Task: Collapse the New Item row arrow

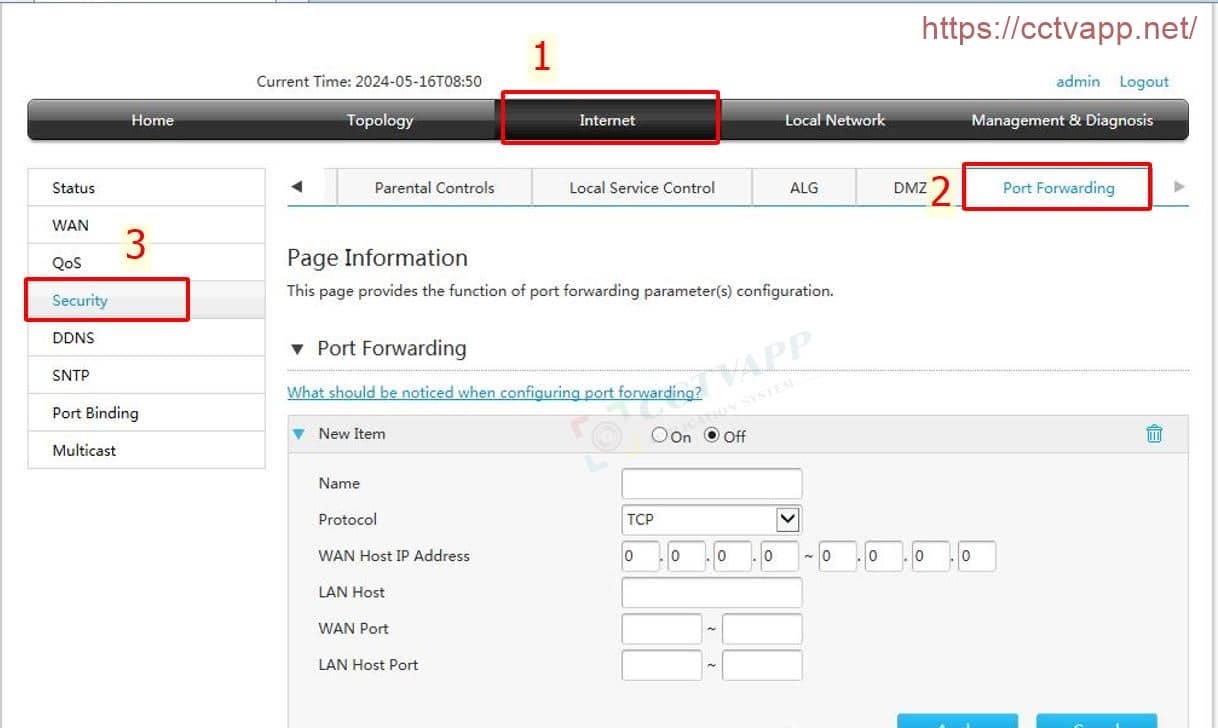Action: click(x=298, y=434)
